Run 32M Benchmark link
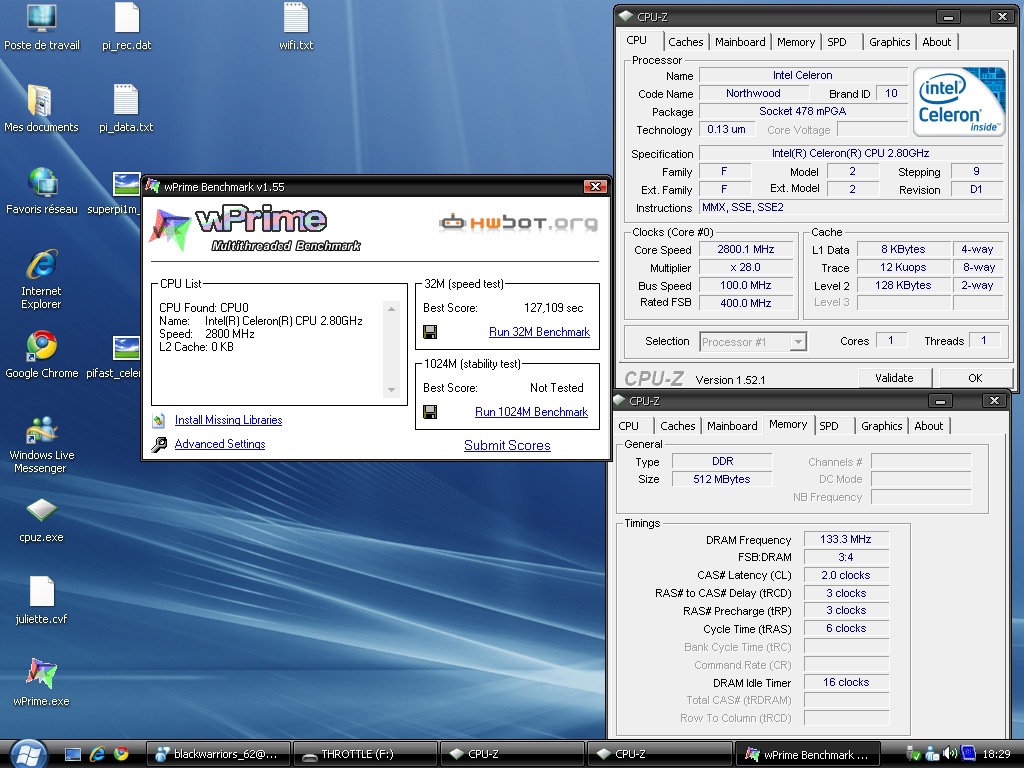Viewport: 1024px width, 768px height. [539, 332]
